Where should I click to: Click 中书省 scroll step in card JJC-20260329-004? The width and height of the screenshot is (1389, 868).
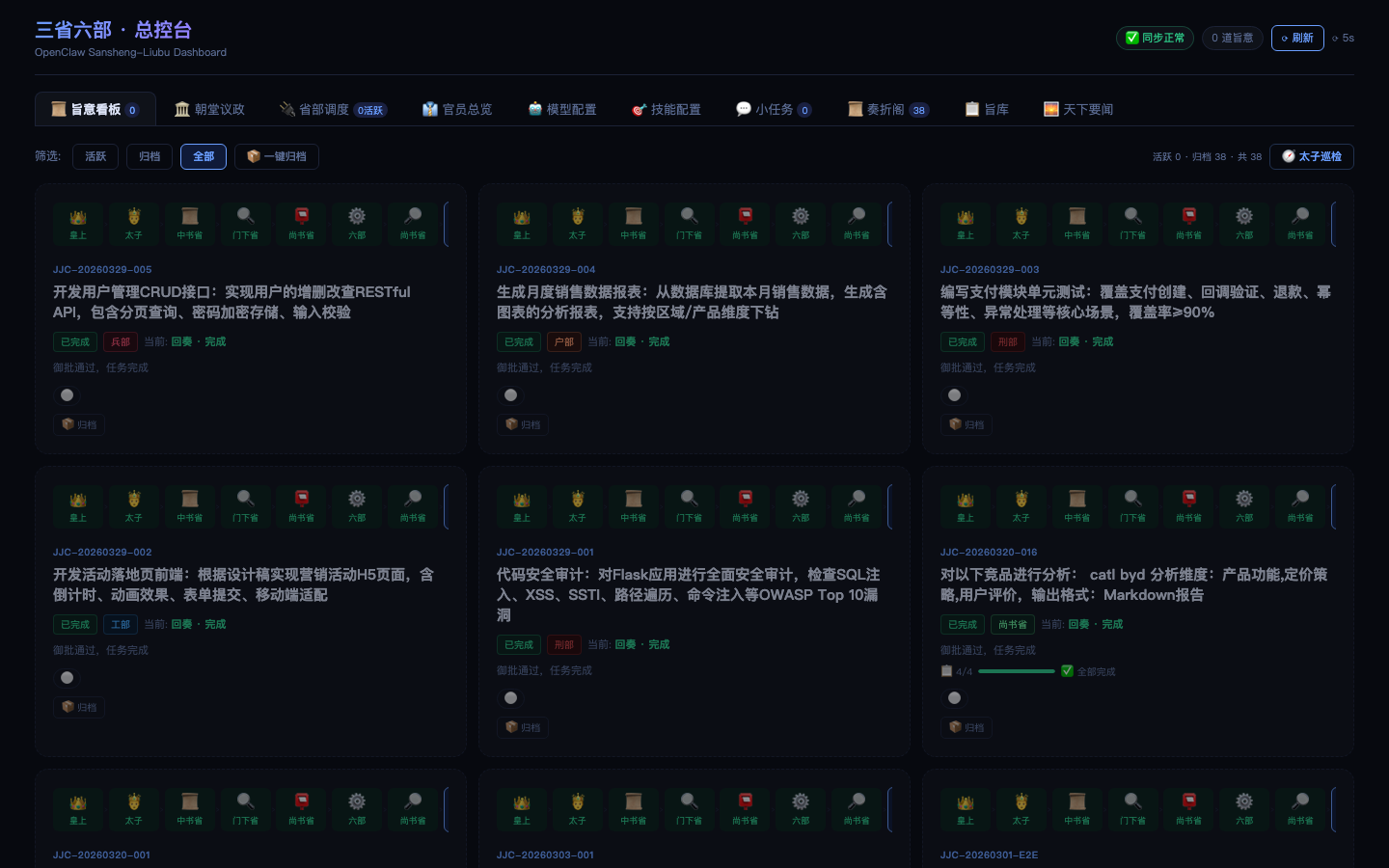[x=634, y=224]
